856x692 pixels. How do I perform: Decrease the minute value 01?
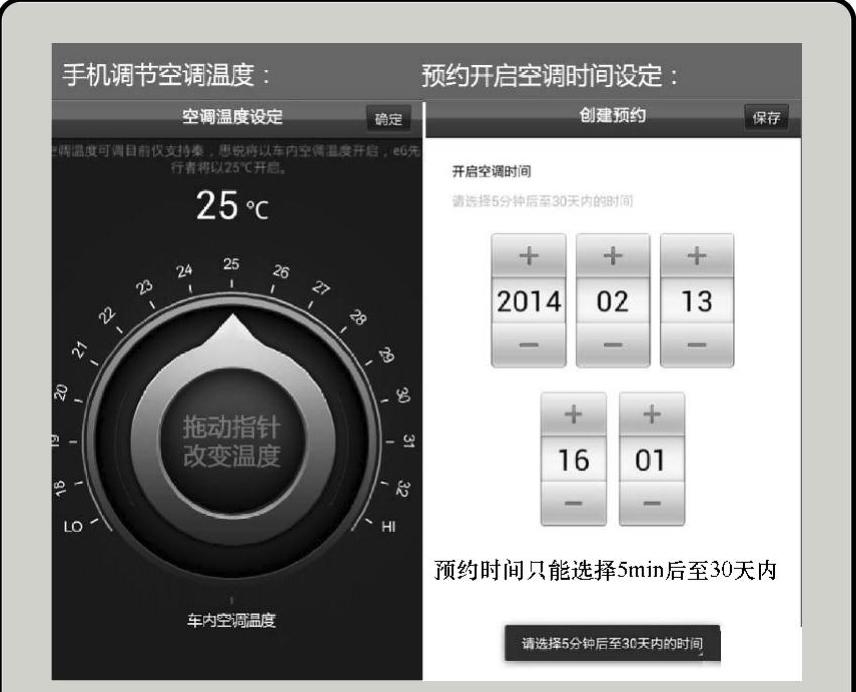[651, 503]
